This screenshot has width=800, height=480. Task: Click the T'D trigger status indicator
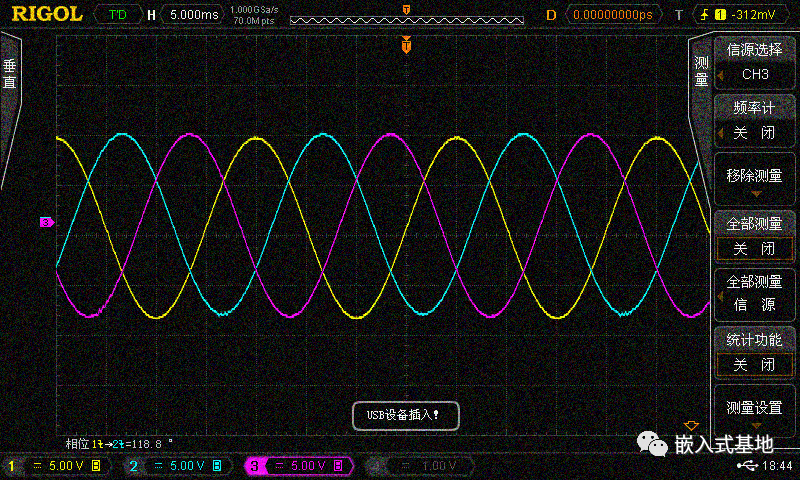117,14
